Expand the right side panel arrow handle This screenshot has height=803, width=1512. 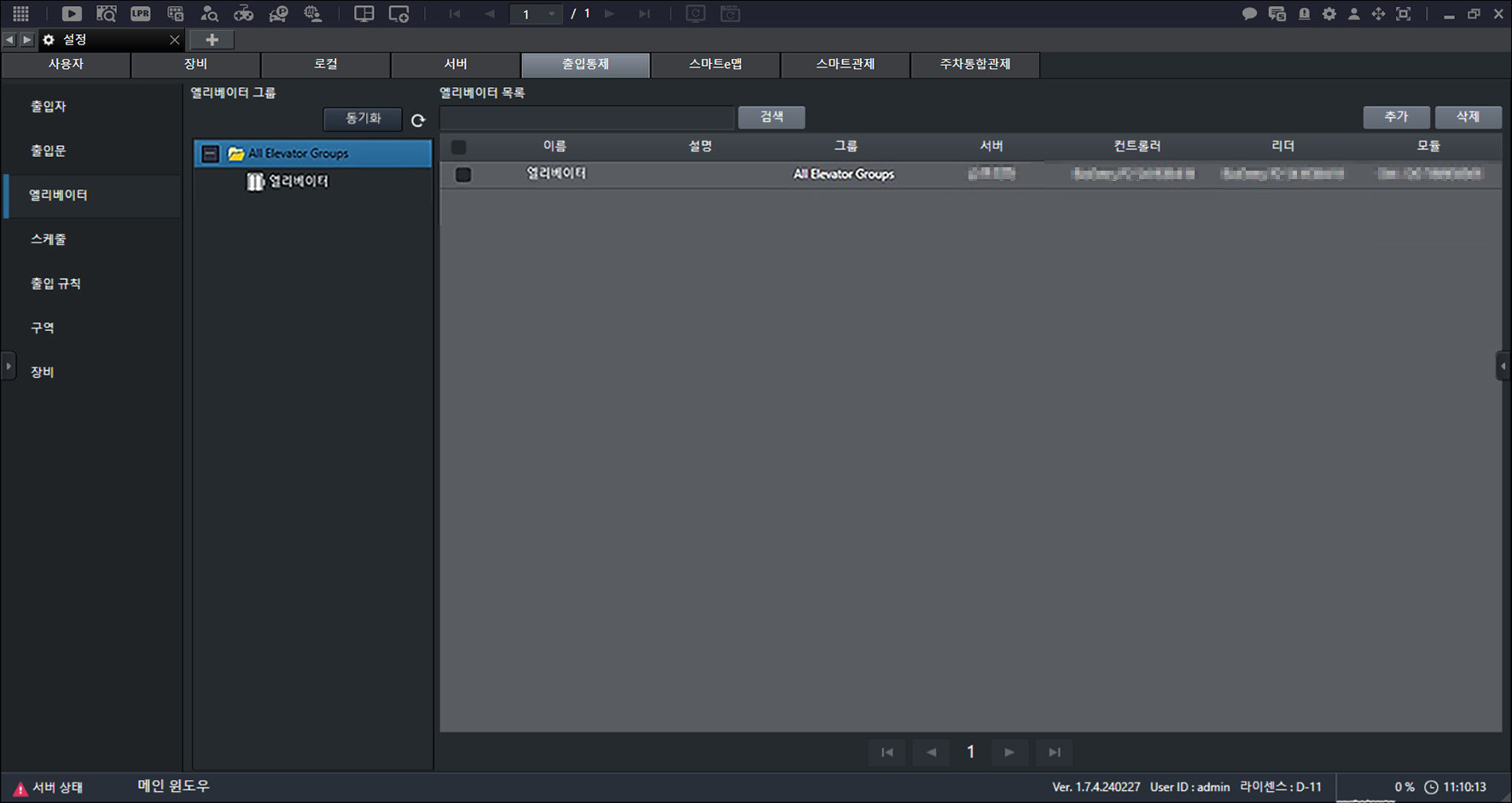click(1503, 366)
